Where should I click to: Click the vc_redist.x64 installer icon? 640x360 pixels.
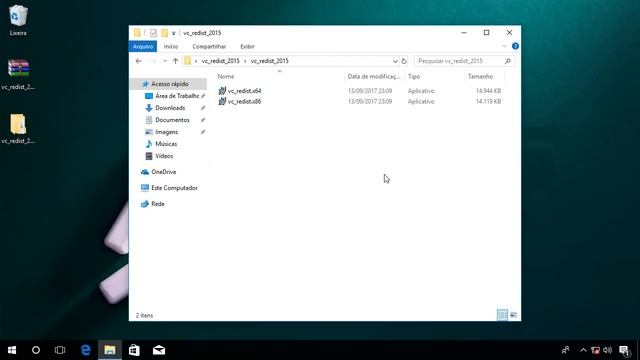(222, 91)
